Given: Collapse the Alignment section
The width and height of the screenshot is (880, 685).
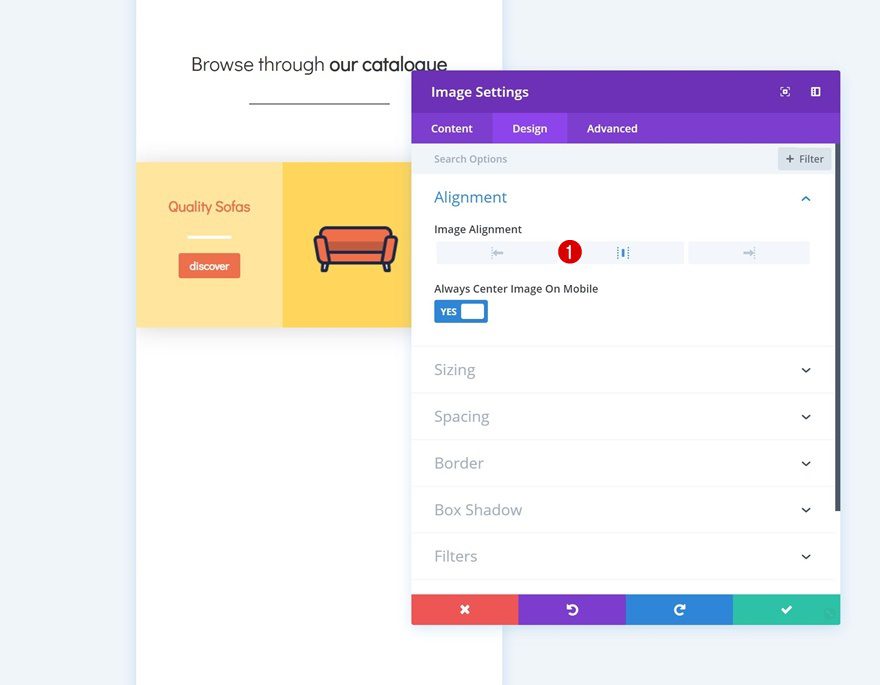Looking at the screenshot, I should pyautogui.click(x=806, y=198).
